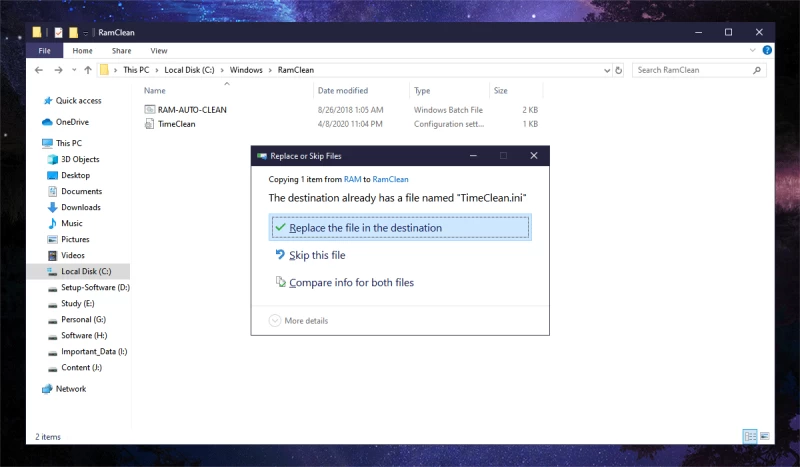Viewport: 800px width, 467px height.
Task: Switch to Details view icon
Action: 750,436
